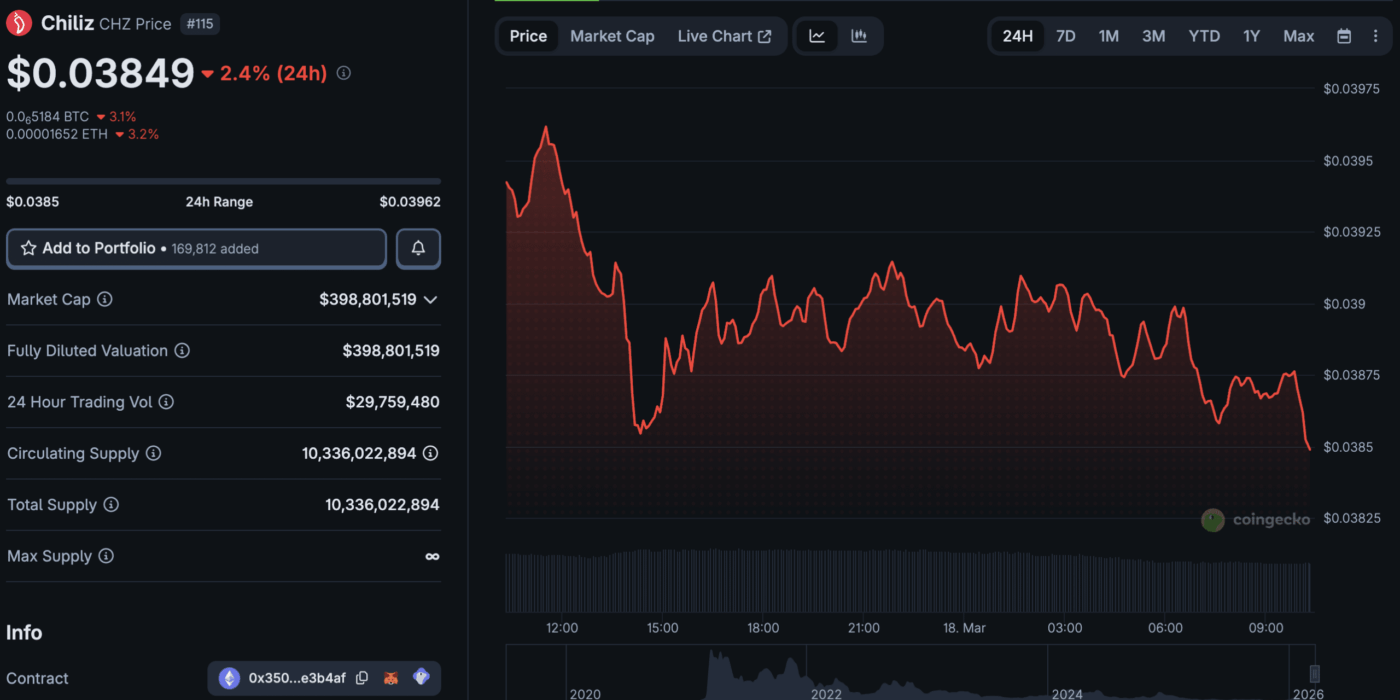Select the 1M time range

click(1108, 36)
